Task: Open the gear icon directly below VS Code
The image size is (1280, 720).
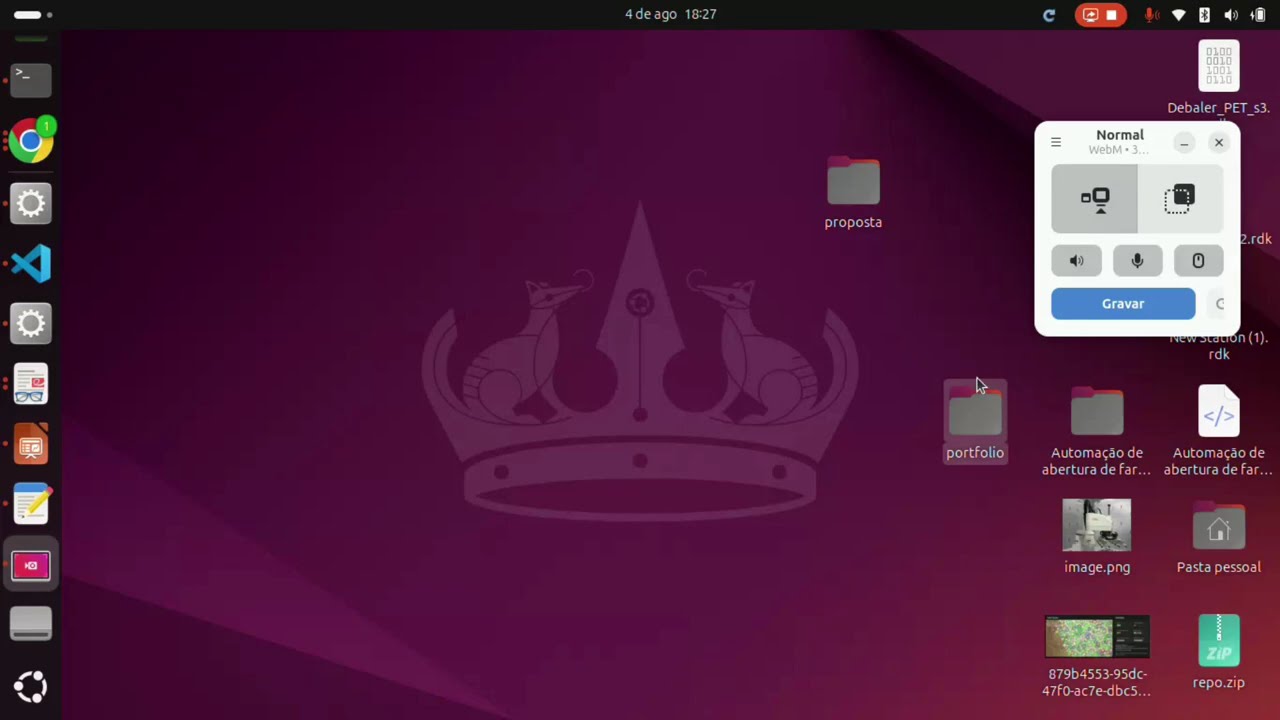Action: [31, 323]
